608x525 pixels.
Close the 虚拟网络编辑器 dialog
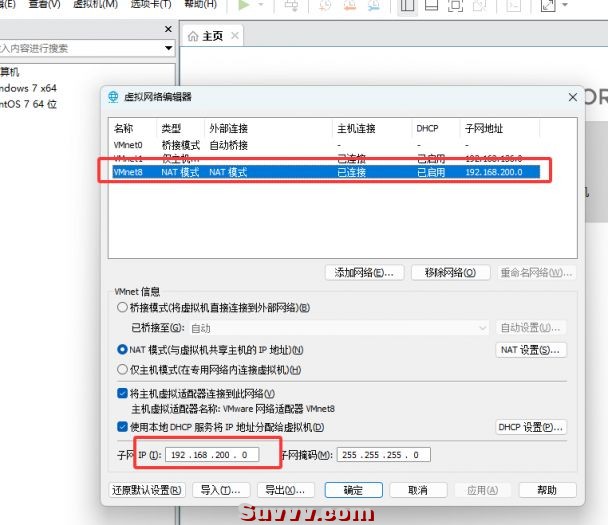click(x=573, y=97)
